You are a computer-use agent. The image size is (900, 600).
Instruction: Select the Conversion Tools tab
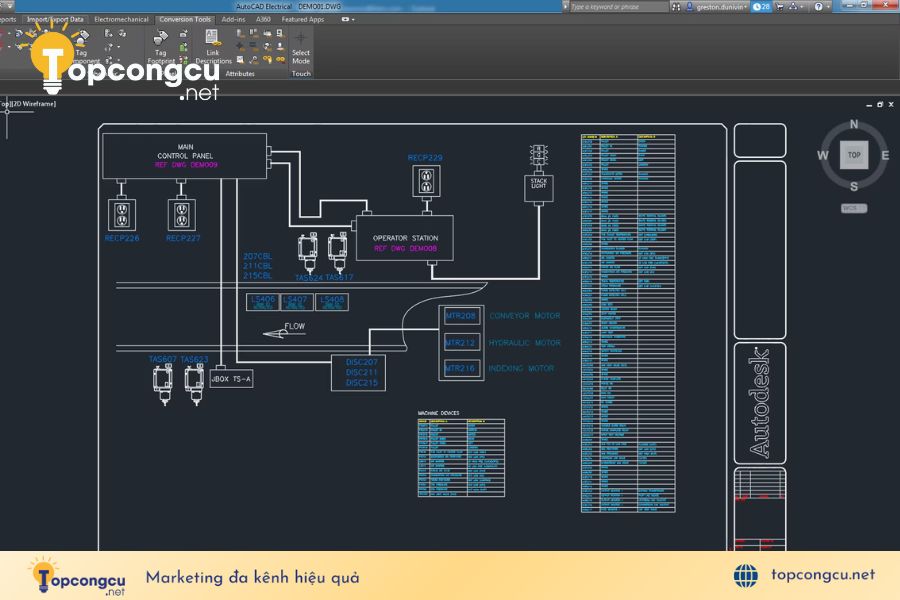click(x=185, y=20)
